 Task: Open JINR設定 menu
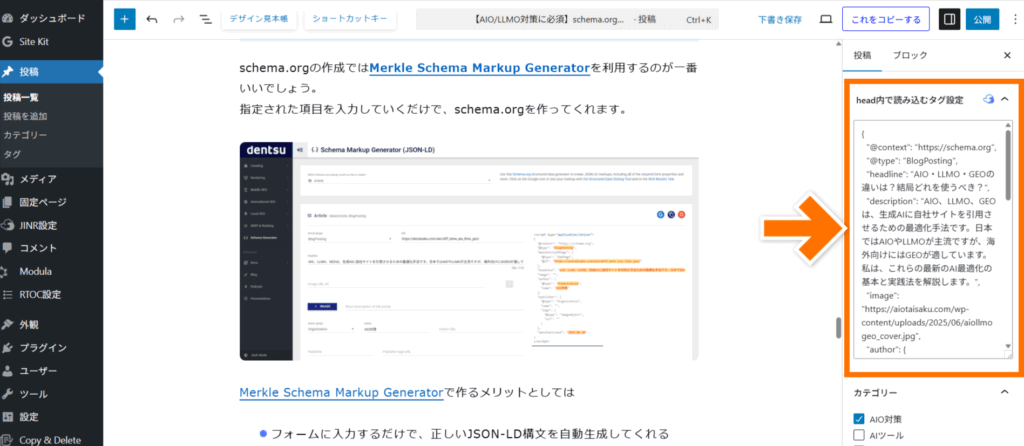click(52, 225)
